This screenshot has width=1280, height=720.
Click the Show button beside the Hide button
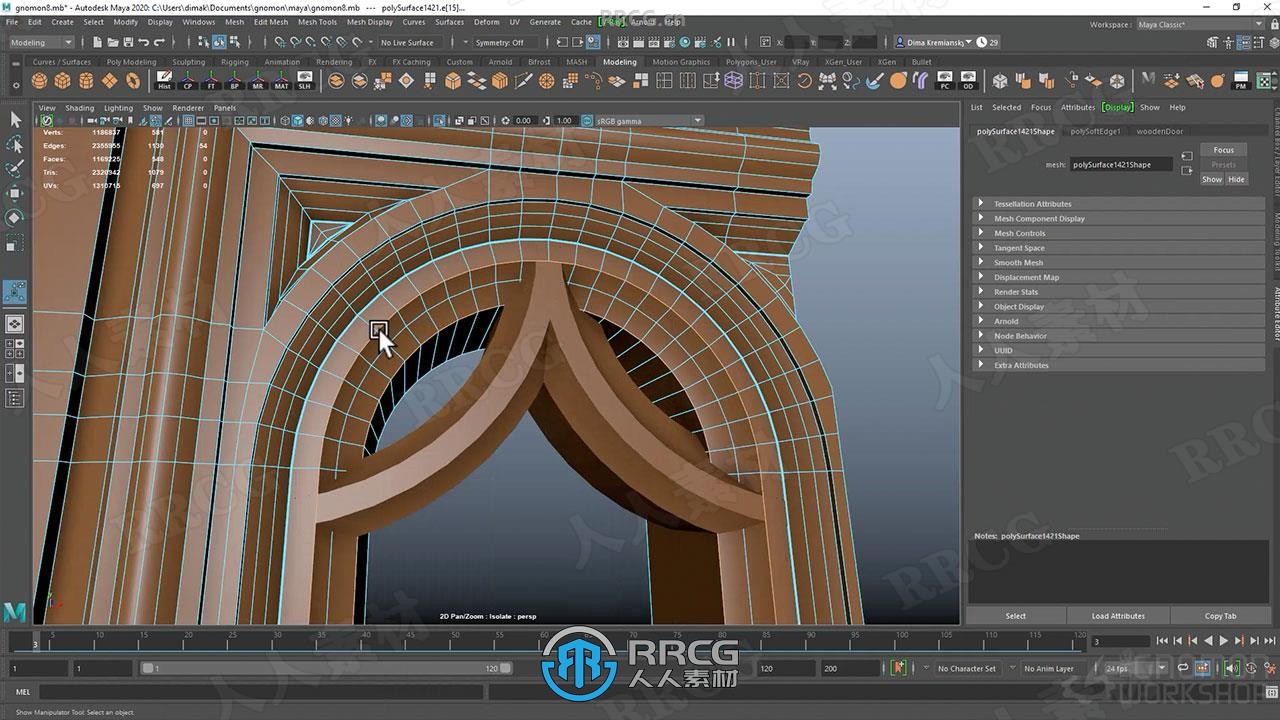[1212, 179]
